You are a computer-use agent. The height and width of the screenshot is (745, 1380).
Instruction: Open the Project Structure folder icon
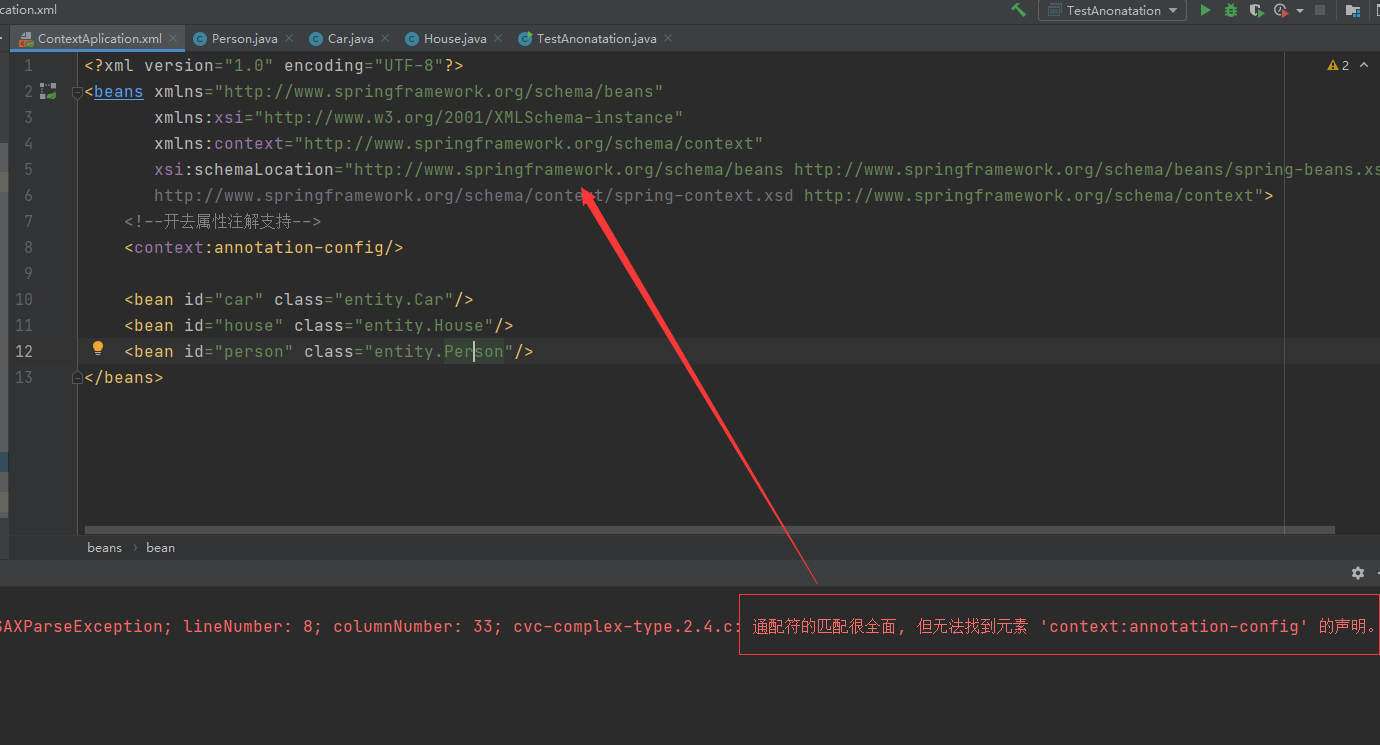click(x=1352, y=10)
